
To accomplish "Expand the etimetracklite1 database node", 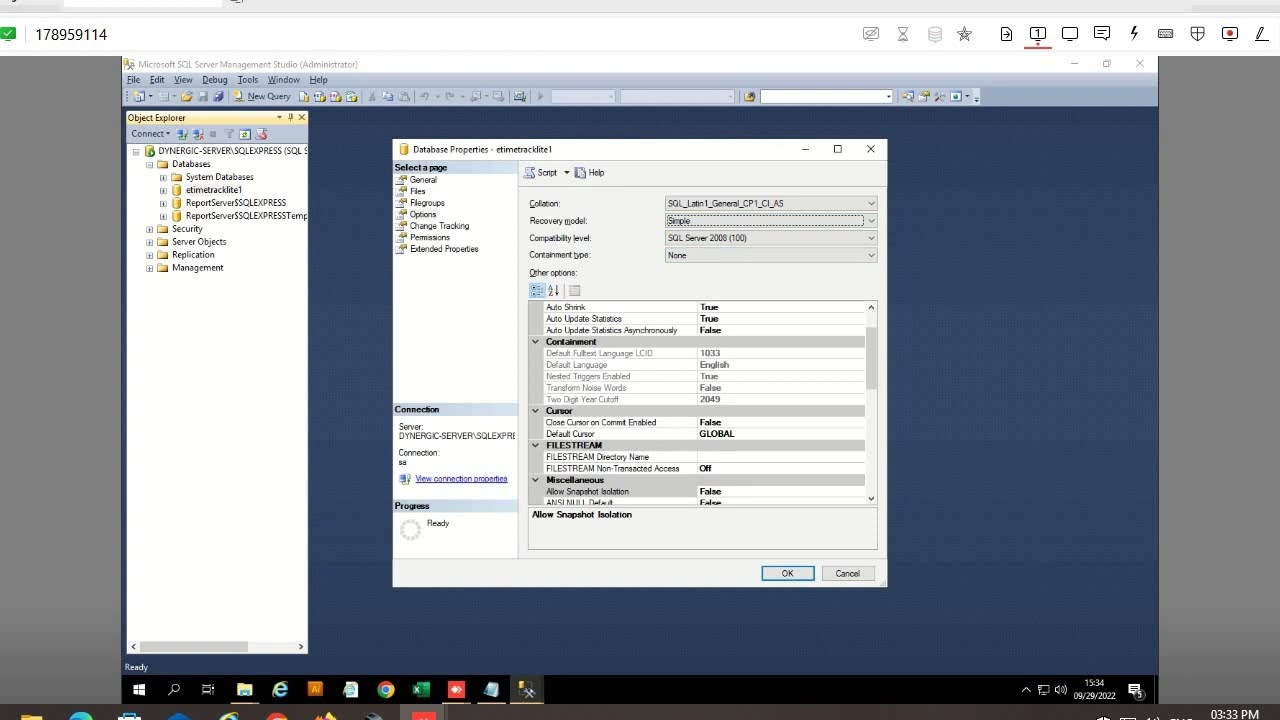I will tap(163, 190).
